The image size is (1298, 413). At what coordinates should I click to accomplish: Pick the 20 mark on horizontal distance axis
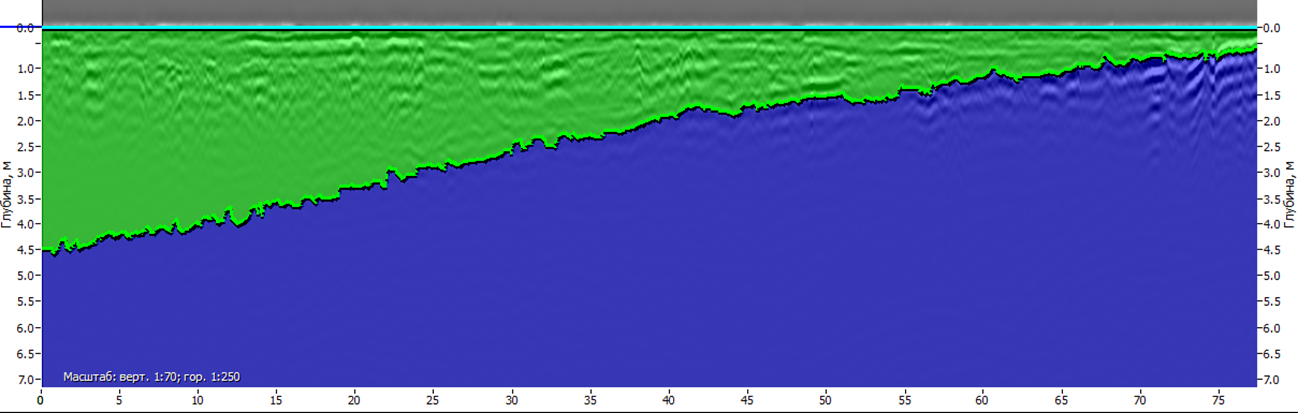[x=354, y=399]
